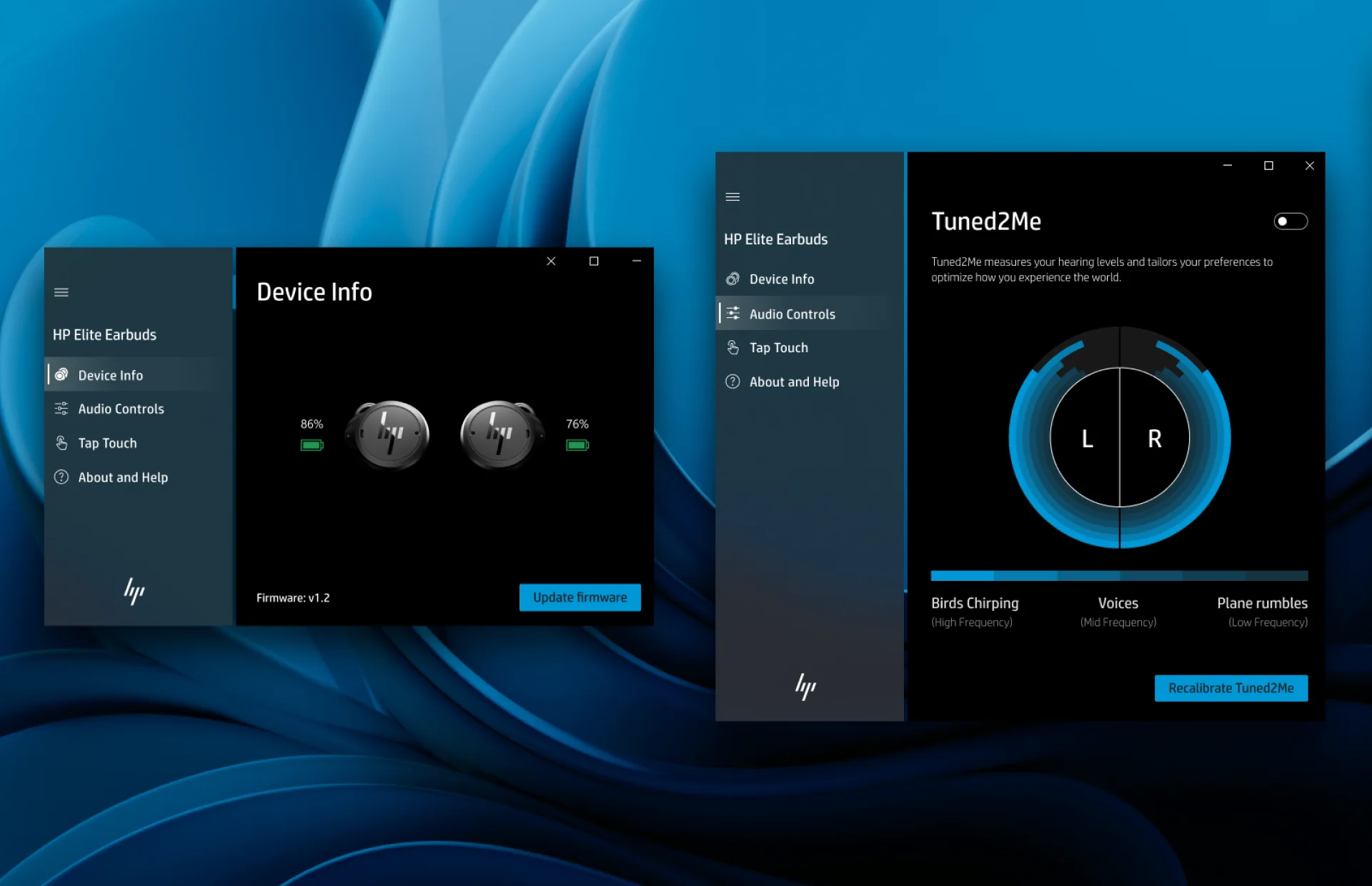Open hamburger menu in Device Info window

tap(61, 292)
